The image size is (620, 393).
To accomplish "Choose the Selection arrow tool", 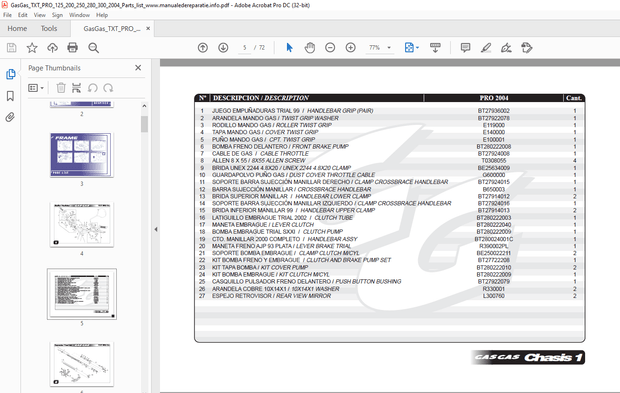I will point(289,48).
